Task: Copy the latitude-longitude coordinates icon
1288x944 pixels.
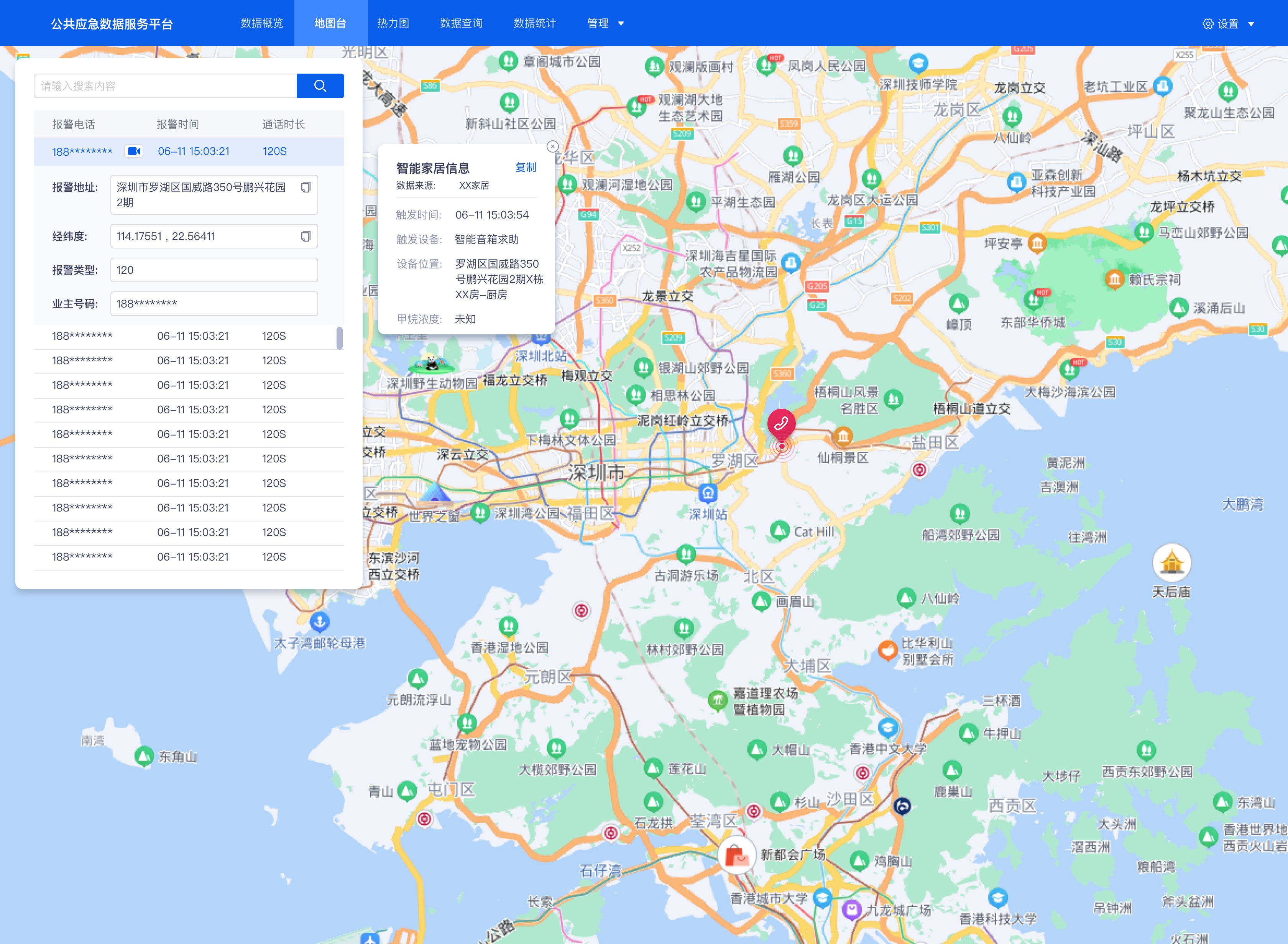Action: pos(306,237)
